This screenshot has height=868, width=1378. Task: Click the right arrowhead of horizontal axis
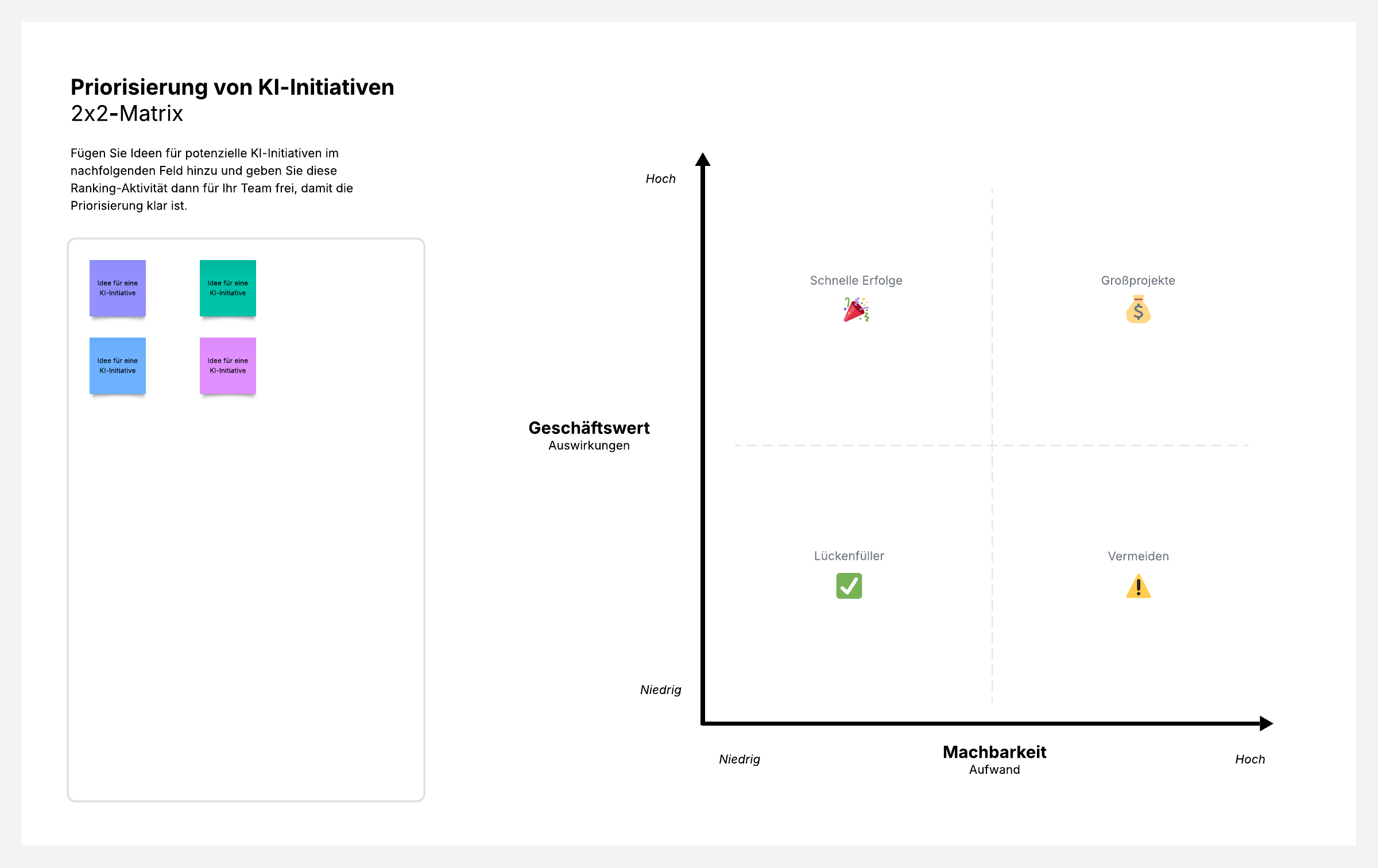[x=1266, y=723]
